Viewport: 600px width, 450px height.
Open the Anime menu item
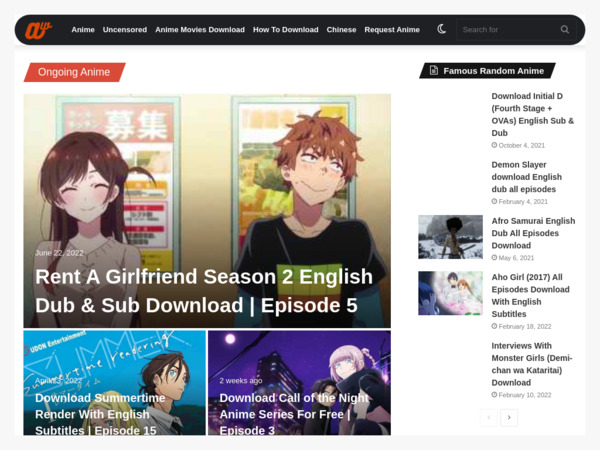(83, 29)
